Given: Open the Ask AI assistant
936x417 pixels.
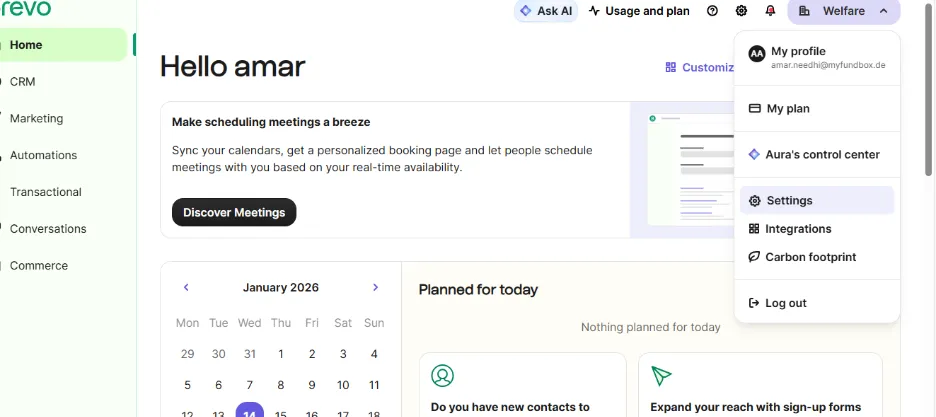Looking at the screenshot, I should [x=546, y=11].
